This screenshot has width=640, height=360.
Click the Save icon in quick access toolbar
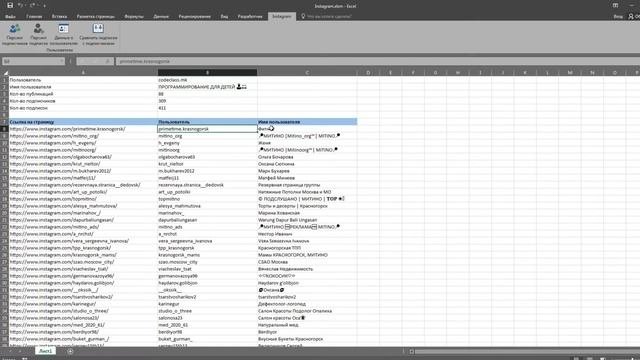click(x=10, y=6)
